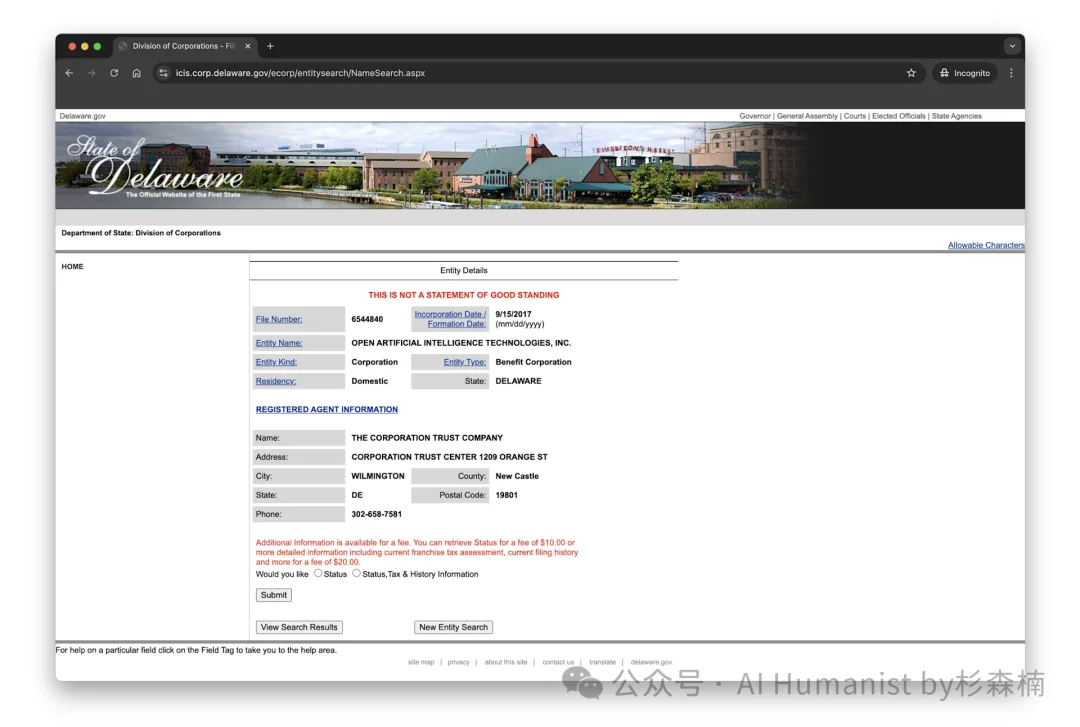Open the REGISTERED AGENT INFORMATION link
This screenshot has height=727, width=1080.
pyautogui.click(x=326, y=409)
